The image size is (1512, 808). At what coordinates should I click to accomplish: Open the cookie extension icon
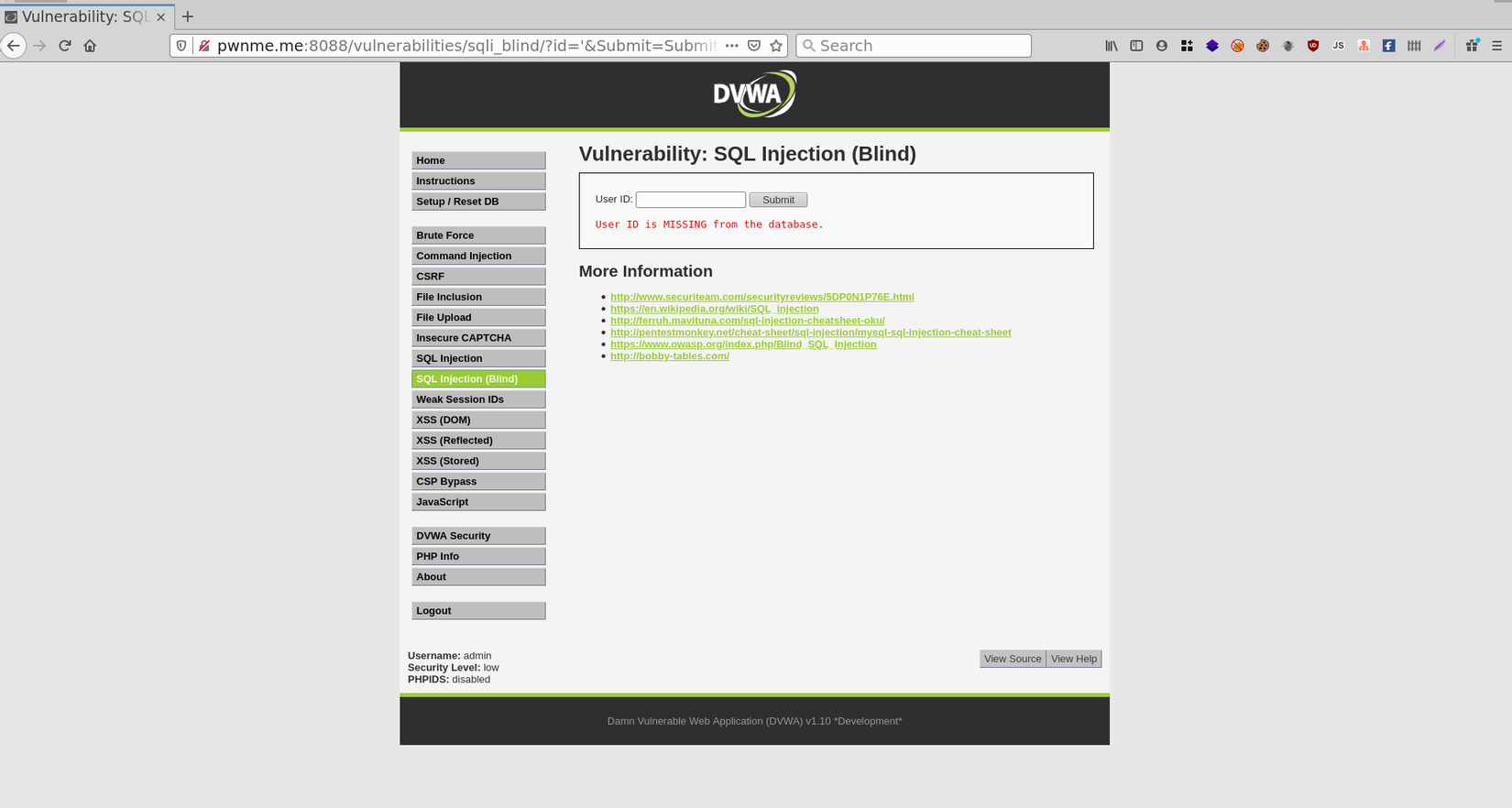click(1263, 46)
